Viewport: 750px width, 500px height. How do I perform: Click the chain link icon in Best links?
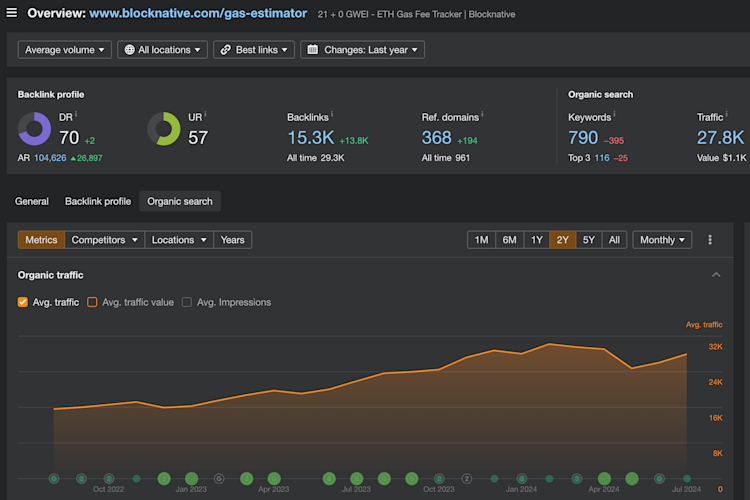pos(226,50)
